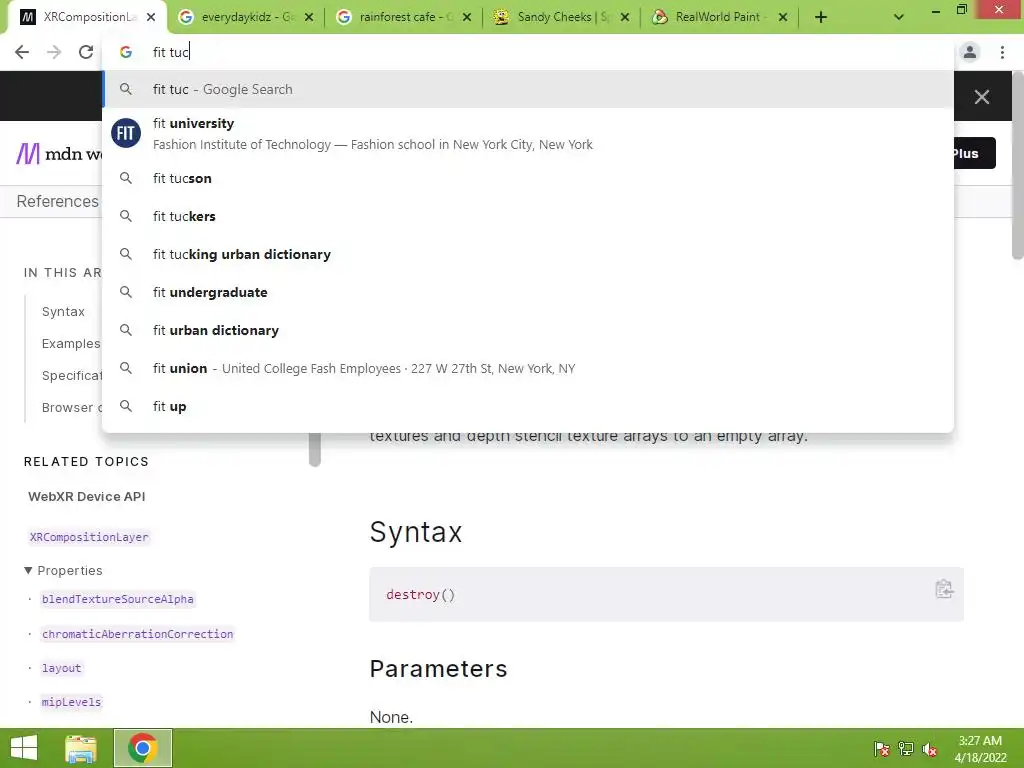This screenshot has height=768, width=1024.
Task: Jump to Examples section in sidebar
Action: (x=71, y=344)
